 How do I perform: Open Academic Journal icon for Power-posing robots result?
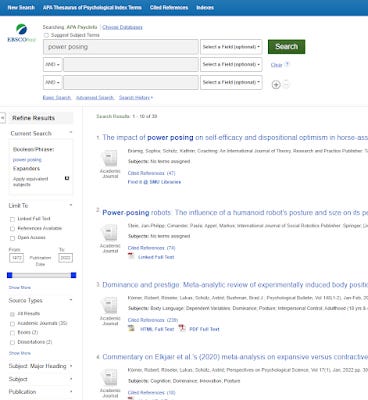click(x=110, y=233)
